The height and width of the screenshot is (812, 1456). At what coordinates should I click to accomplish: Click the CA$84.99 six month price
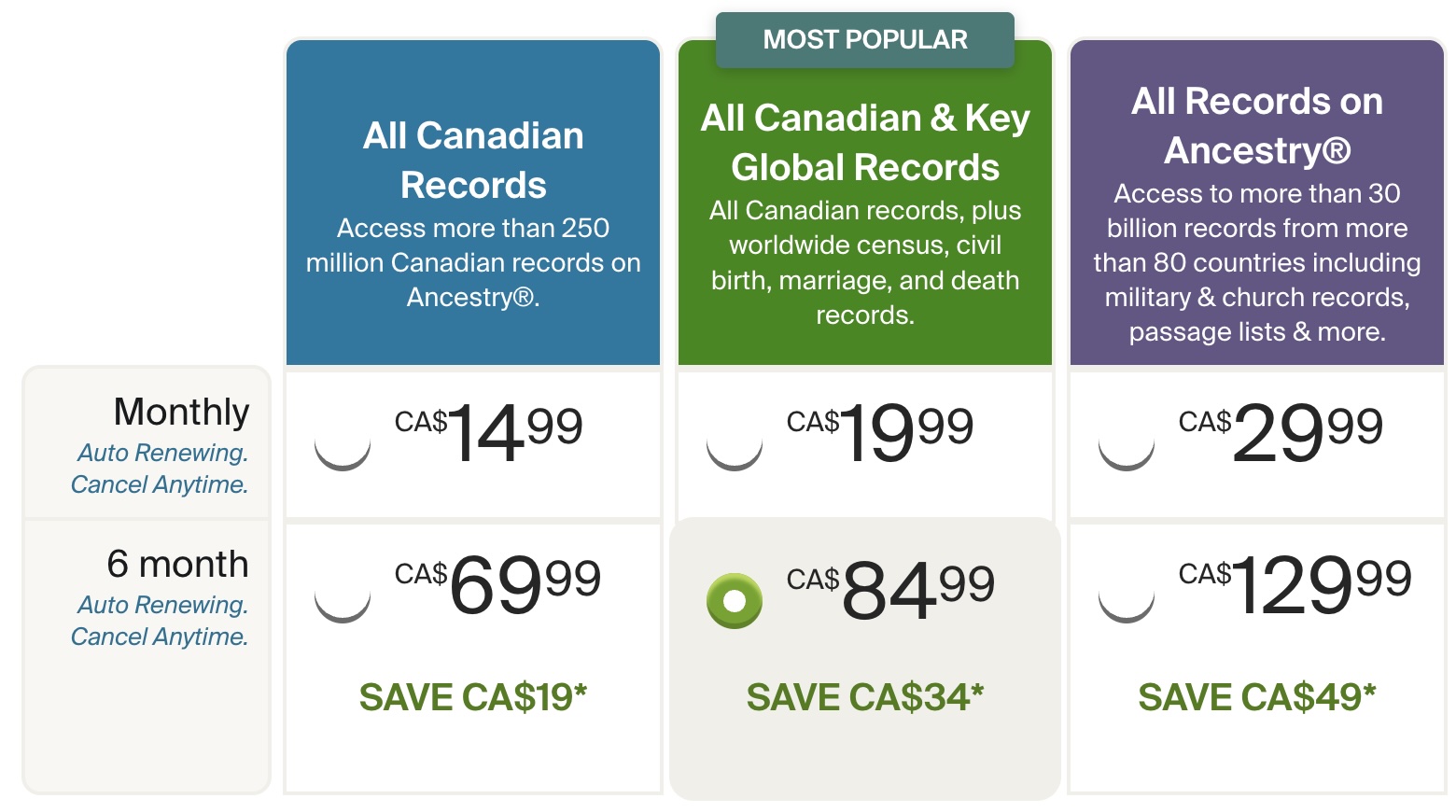click(890, 591)
